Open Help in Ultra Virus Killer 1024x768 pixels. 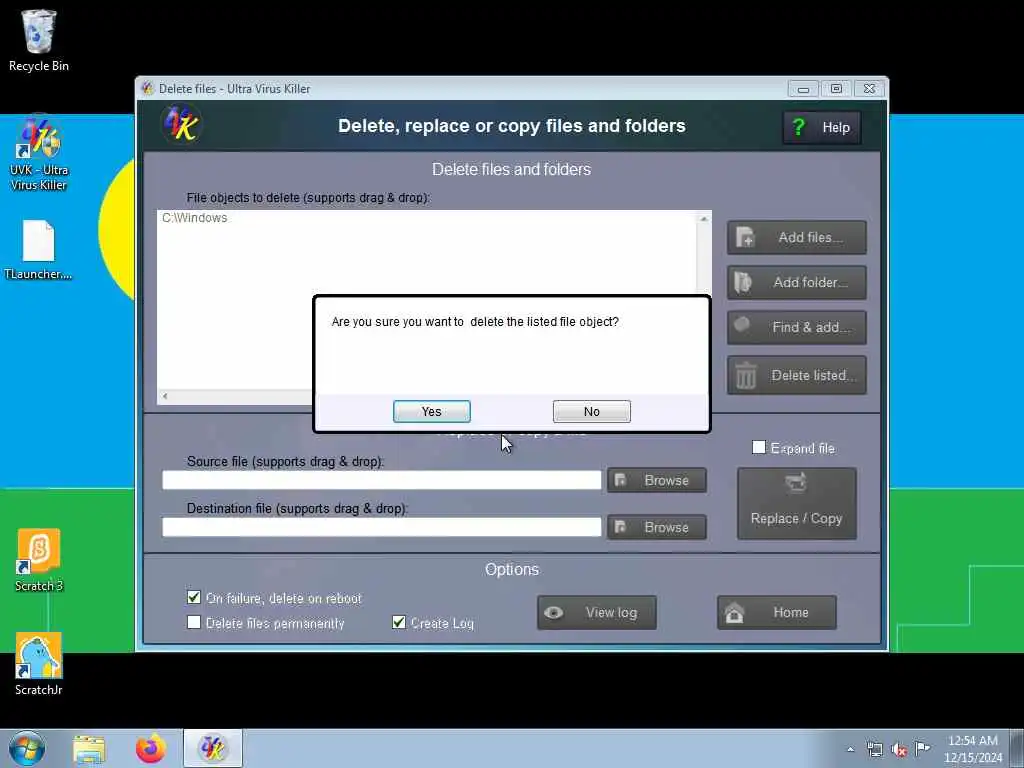(822, 127)
